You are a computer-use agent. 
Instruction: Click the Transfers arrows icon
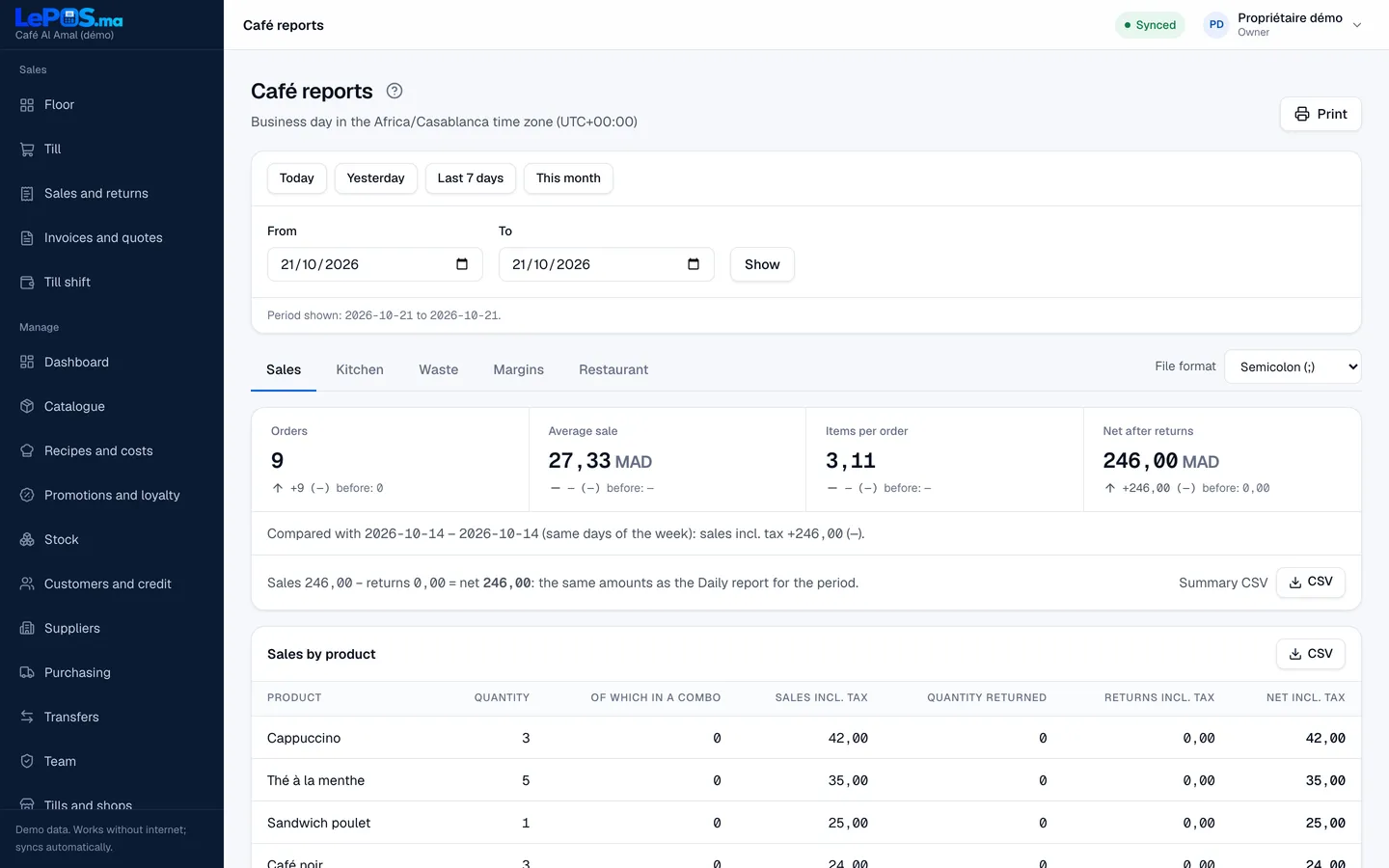pyautogui.click(x=27, y=718)
